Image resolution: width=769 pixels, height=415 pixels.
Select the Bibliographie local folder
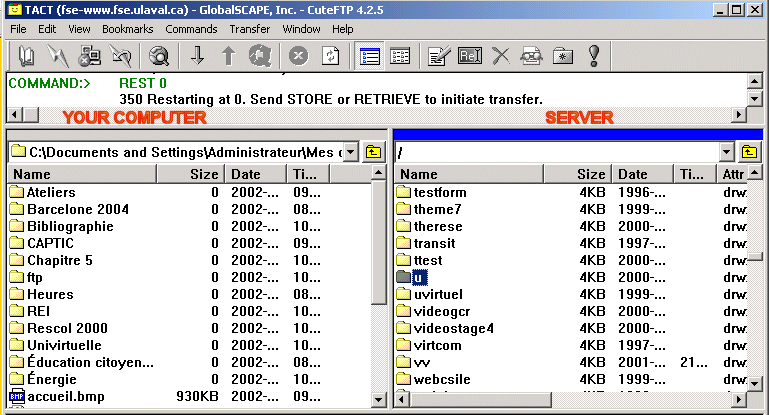tap(70, 226)
